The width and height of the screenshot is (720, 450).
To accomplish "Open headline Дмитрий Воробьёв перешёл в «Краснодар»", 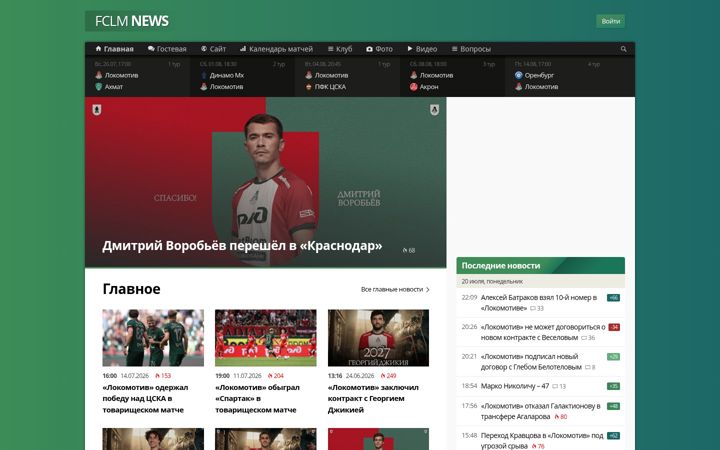I will coord(242,246).
